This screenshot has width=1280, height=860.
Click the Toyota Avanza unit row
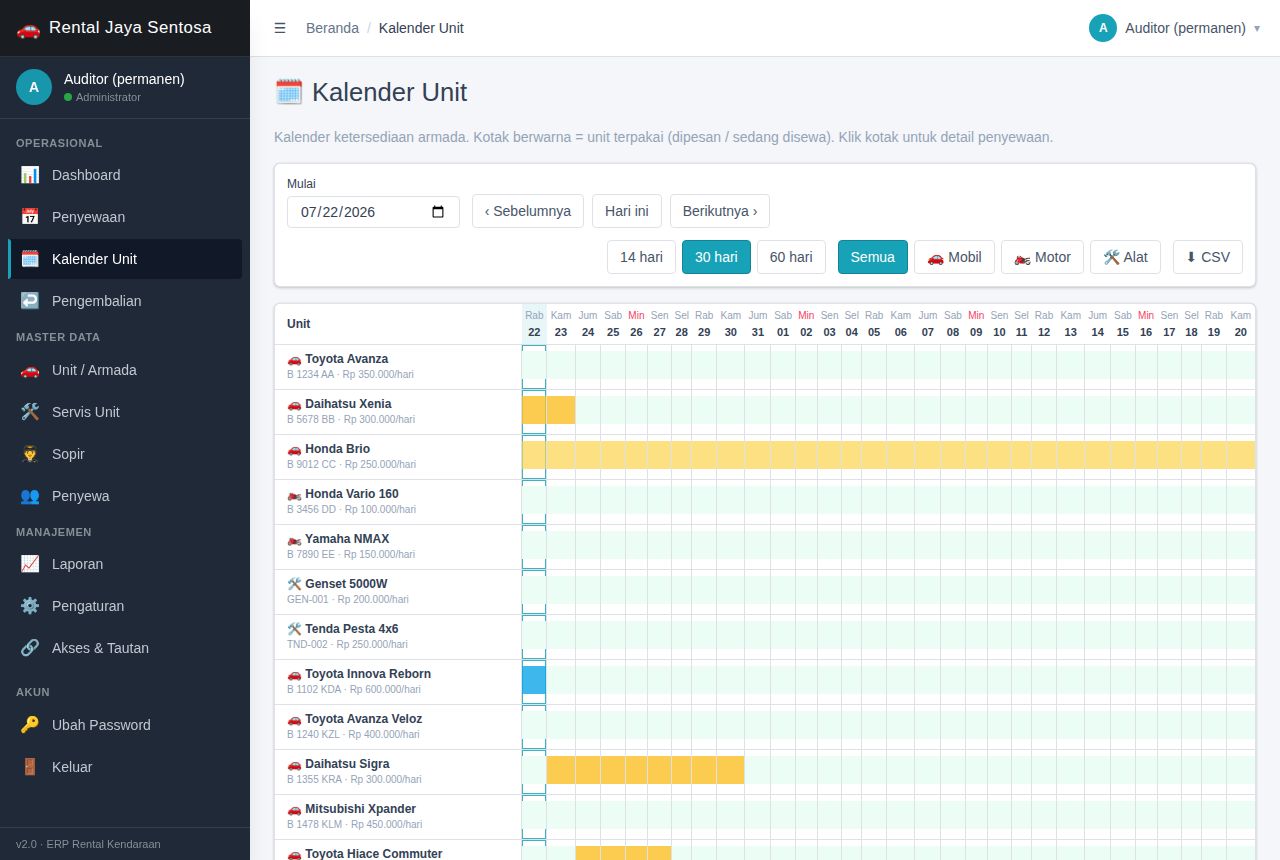click(765, 367)
